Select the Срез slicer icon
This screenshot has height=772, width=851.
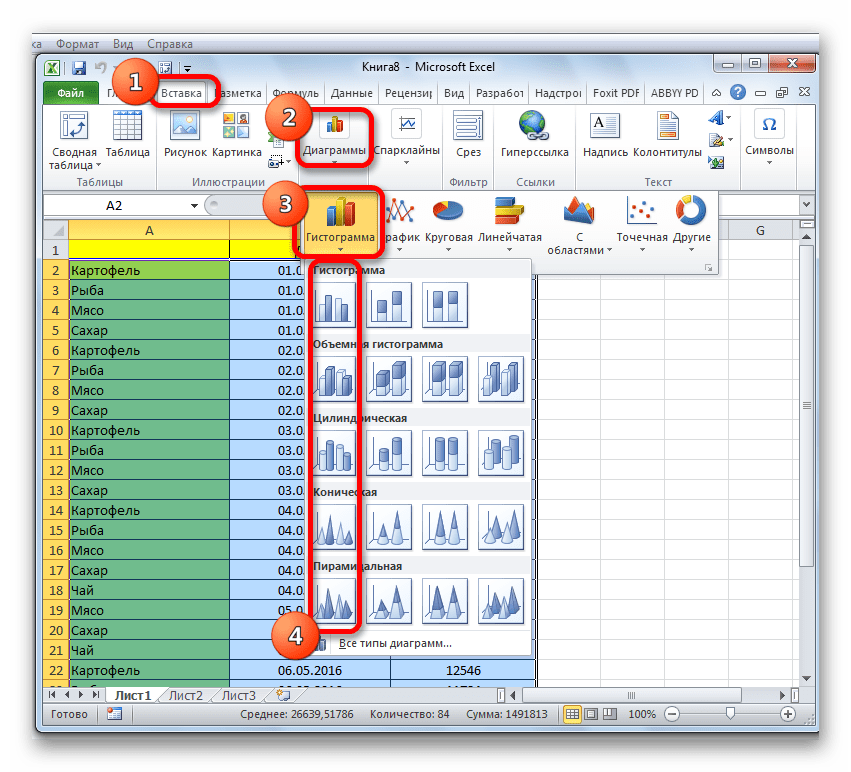coord(468,136)
